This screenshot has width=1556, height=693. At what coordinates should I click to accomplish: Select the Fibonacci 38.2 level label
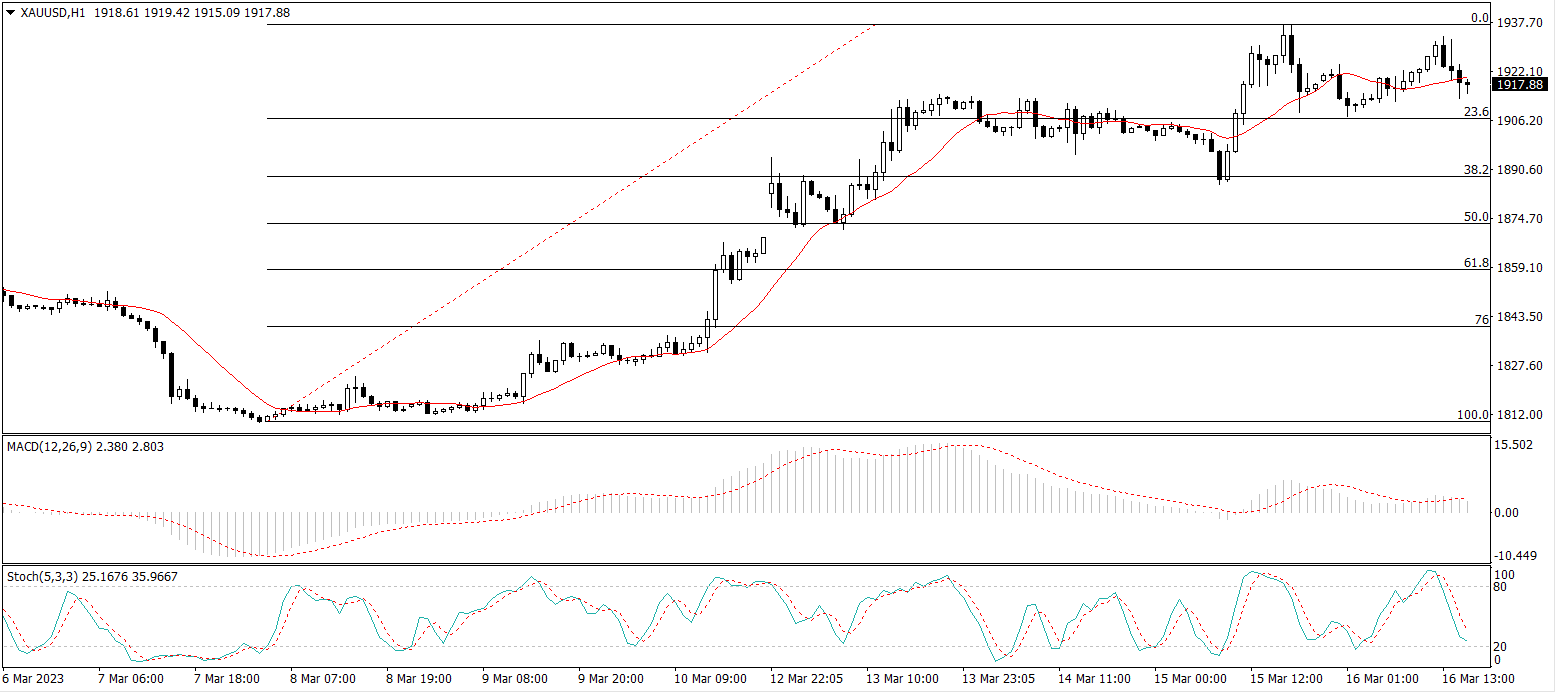click(x=1476, y=170)
